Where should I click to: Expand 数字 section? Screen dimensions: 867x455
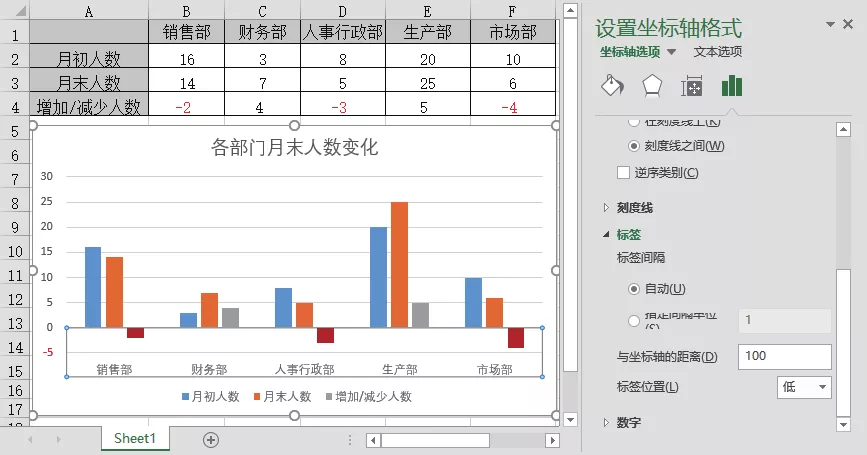click(607, 423)
